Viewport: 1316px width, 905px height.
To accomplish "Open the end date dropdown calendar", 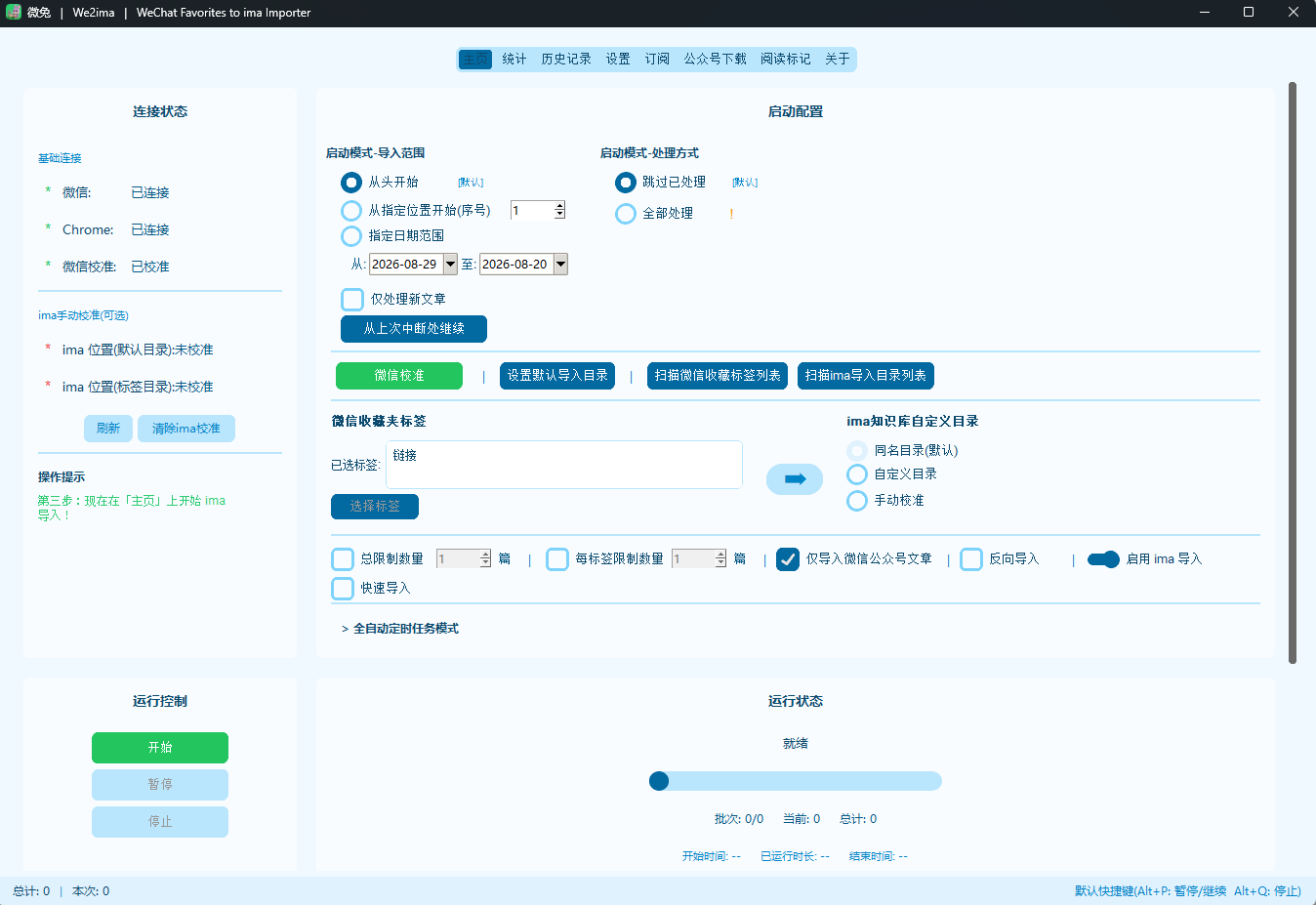I will click(560, 264).
